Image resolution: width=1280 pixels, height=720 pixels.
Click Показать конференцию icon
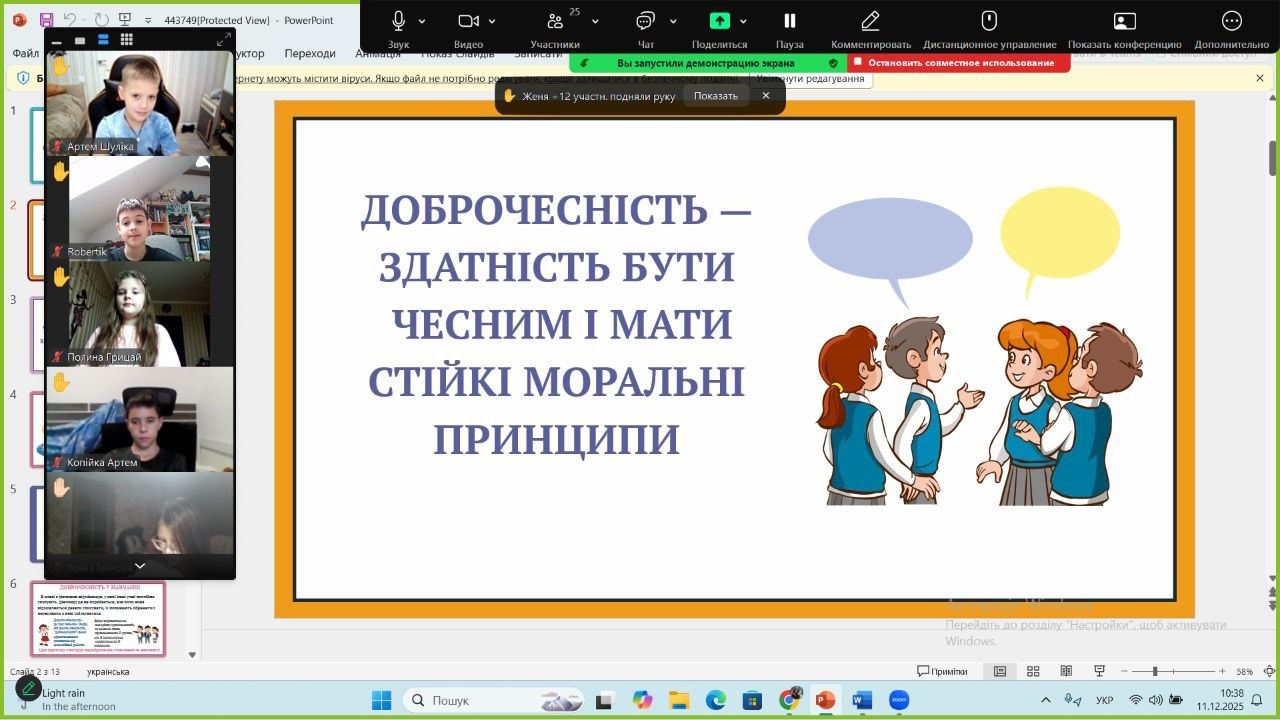[1125, 21]
